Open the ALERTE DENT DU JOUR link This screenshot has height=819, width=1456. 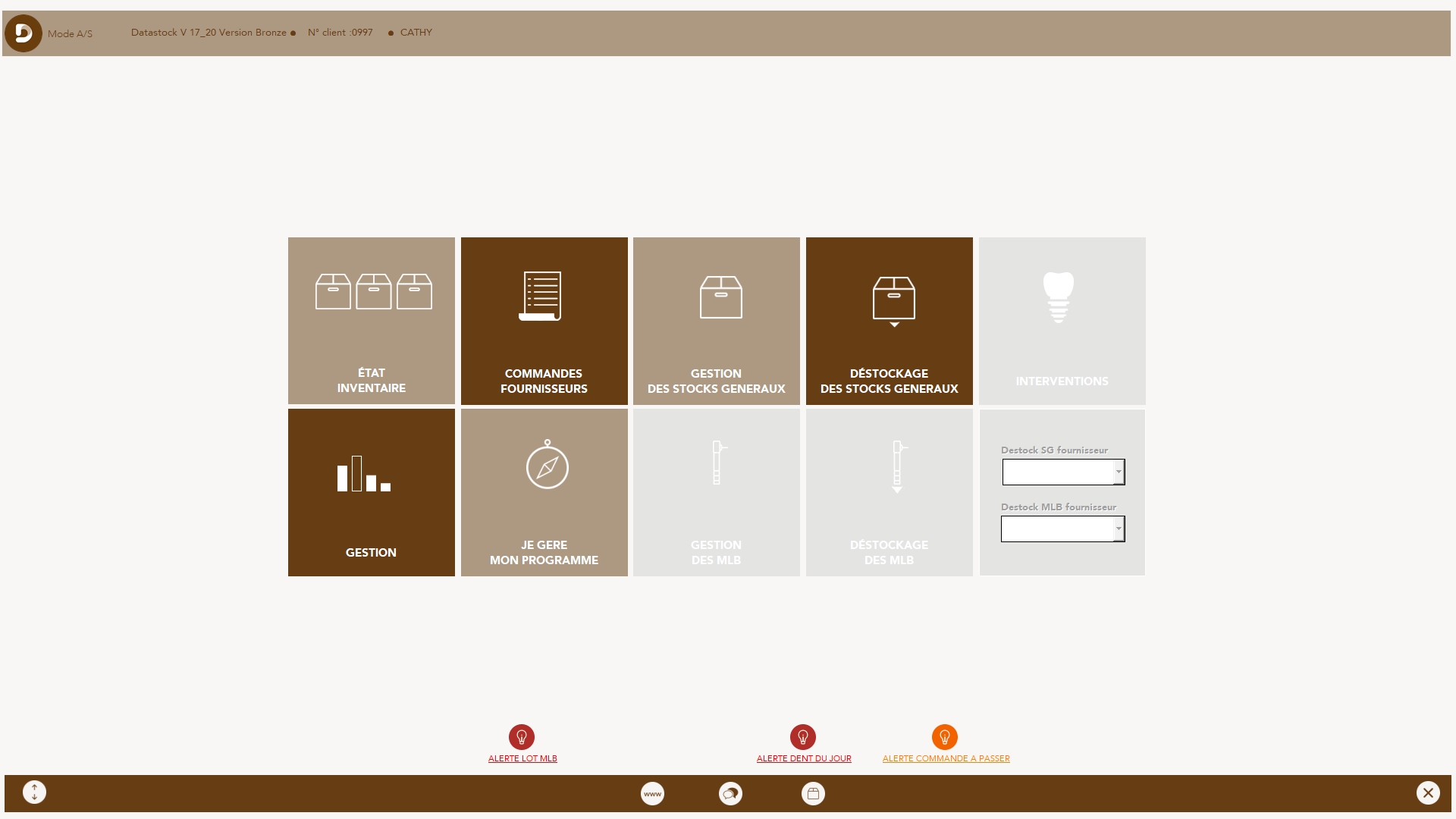point(804,758)
